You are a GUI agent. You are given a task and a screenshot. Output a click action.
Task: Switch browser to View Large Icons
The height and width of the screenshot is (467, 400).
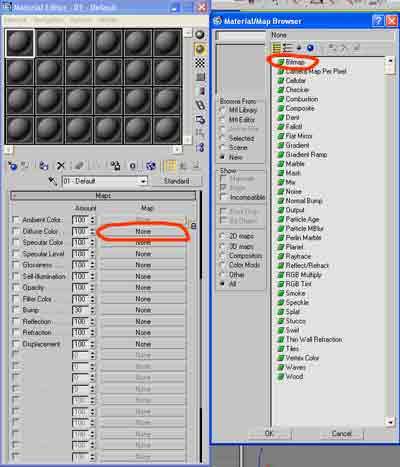coord(310,48)
